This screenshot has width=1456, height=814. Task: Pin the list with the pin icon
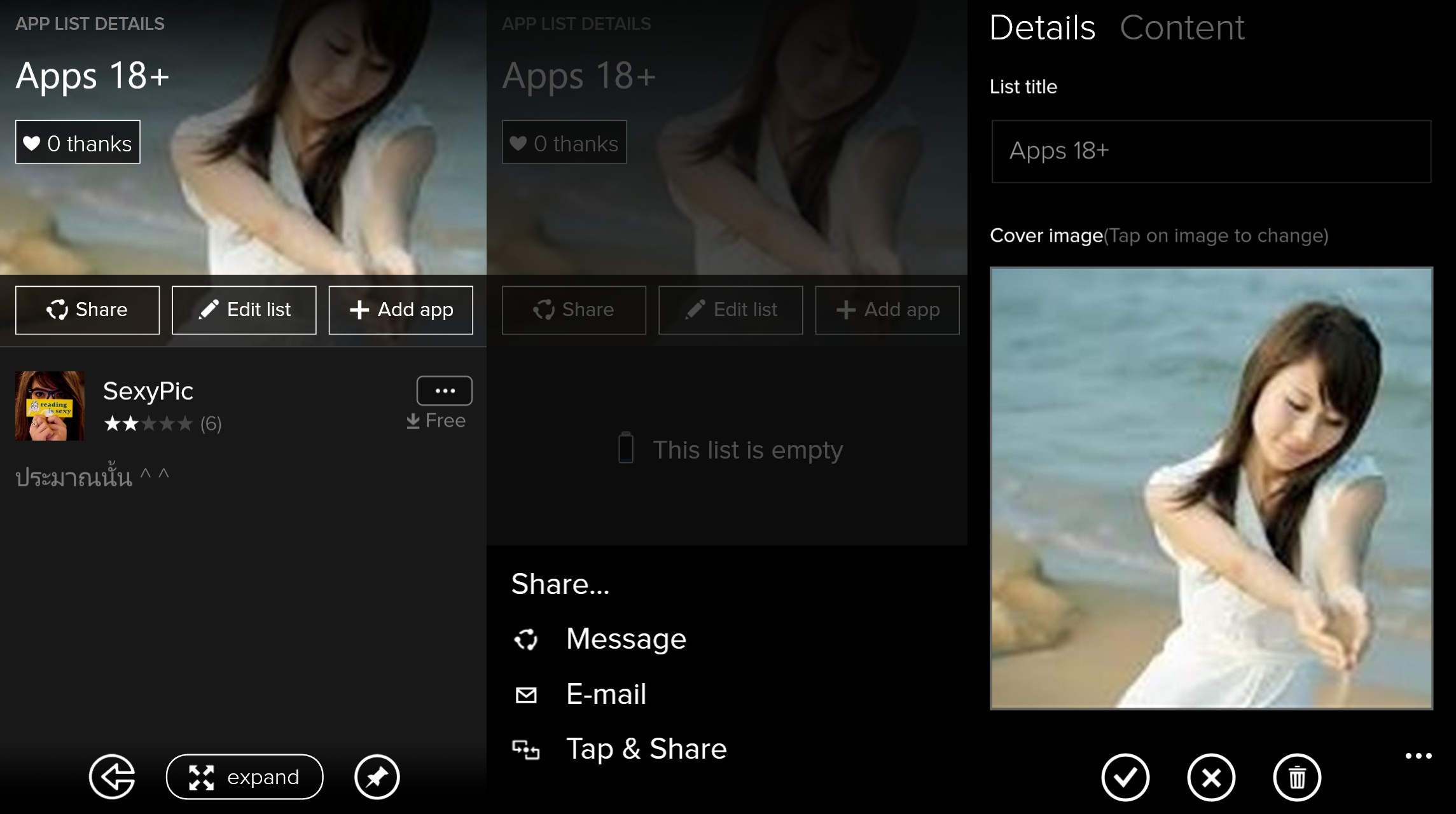tap(377, 776)
